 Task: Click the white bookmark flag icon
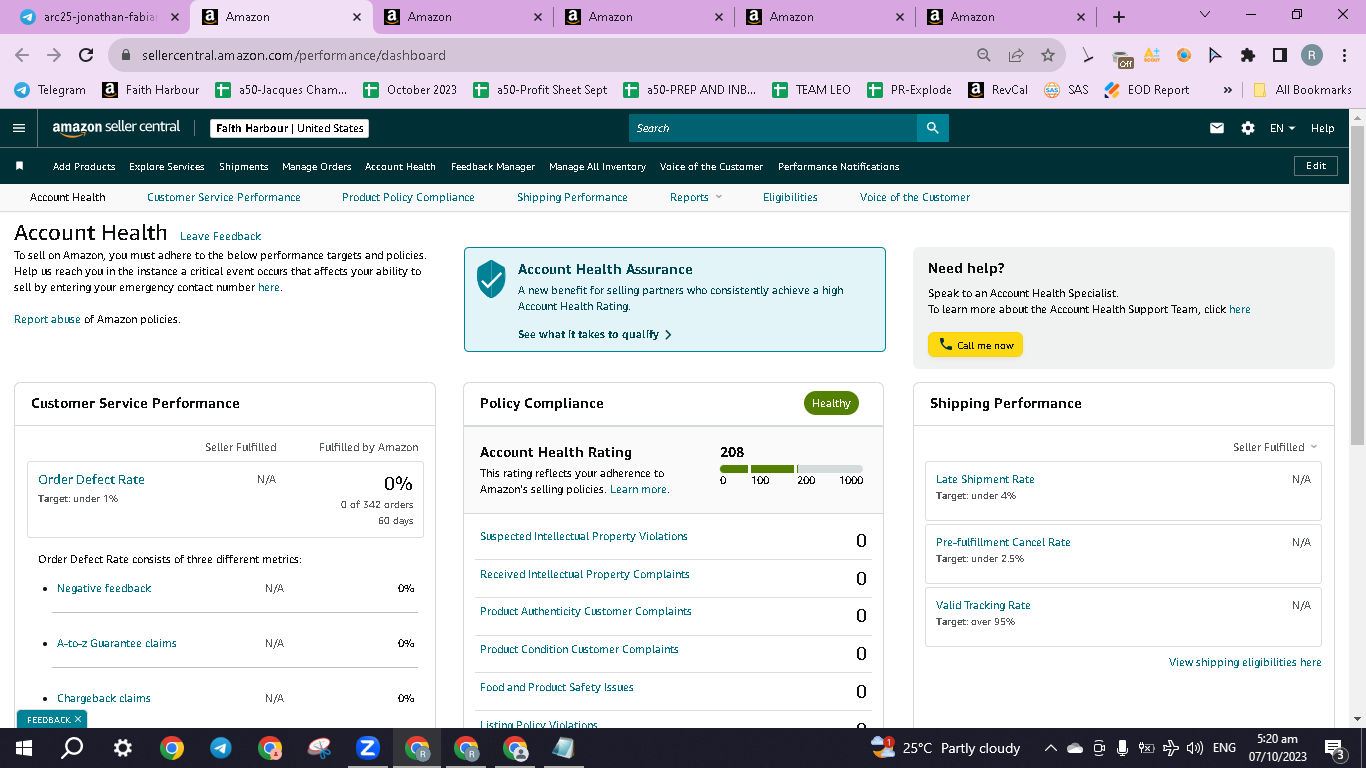click(19, 166)
